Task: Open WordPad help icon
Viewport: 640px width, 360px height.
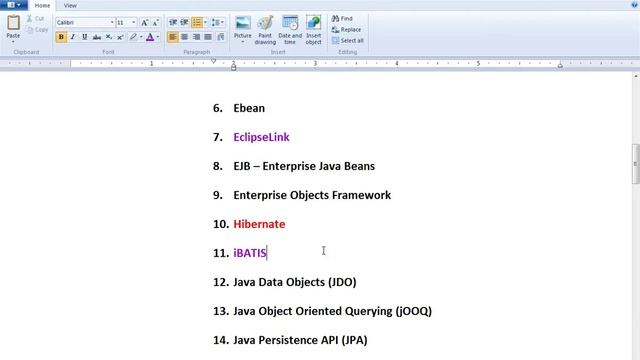Action: [635, 4]
